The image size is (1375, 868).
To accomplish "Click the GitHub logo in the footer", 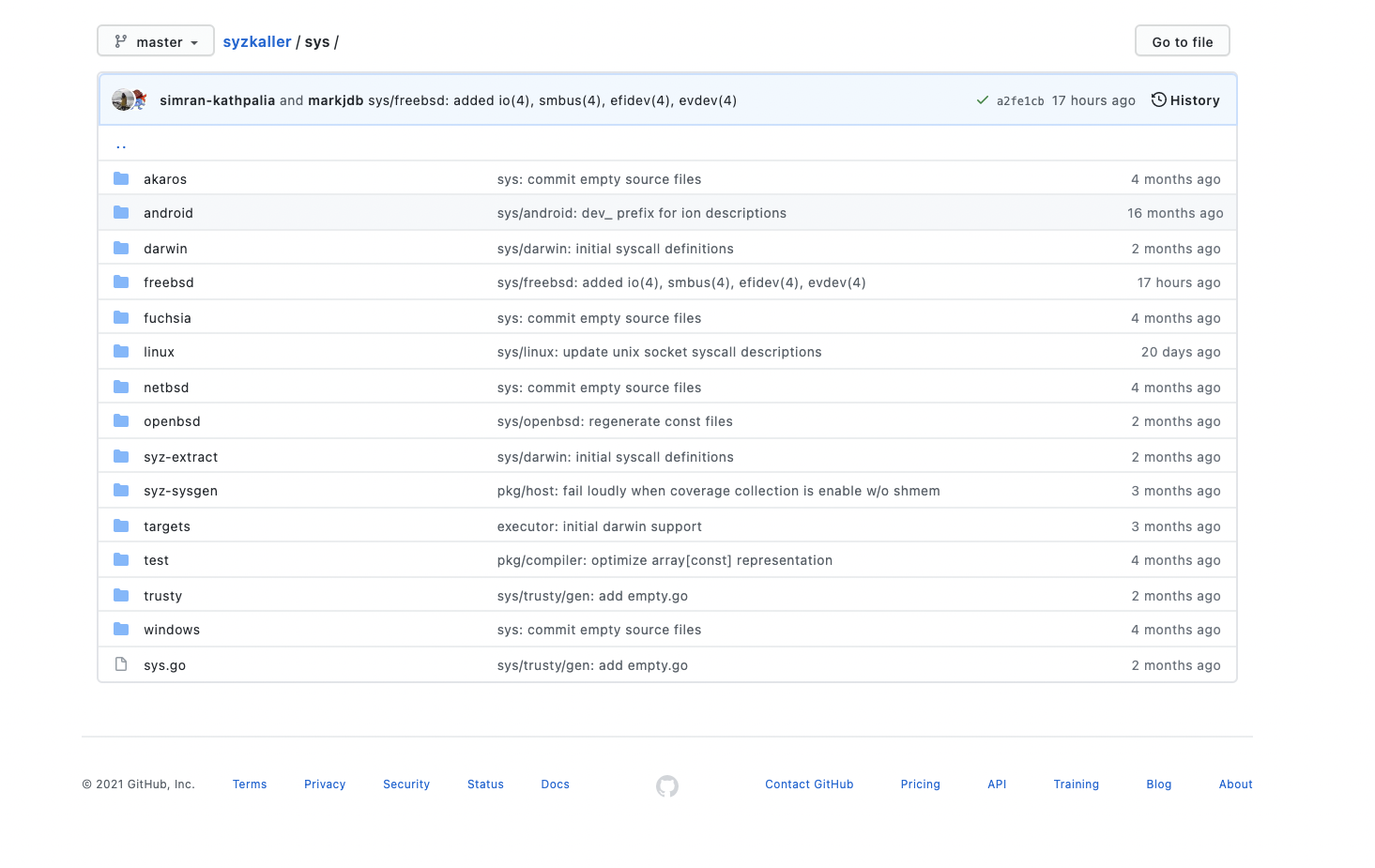I will (x=667, y=785).
